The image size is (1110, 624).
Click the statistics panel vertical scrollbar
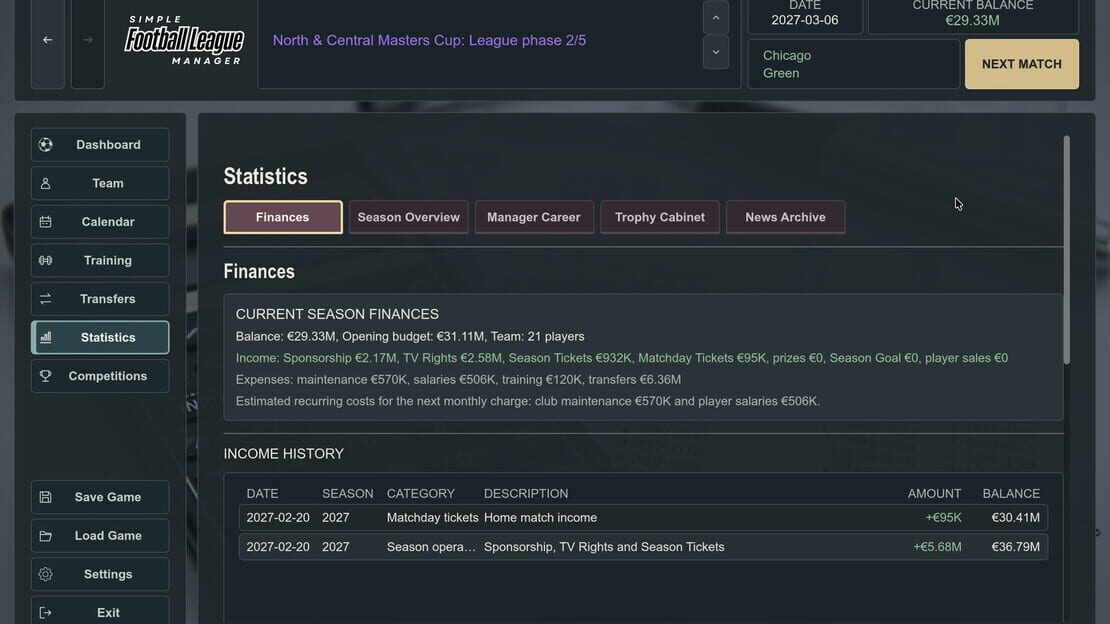[1066, 250]
